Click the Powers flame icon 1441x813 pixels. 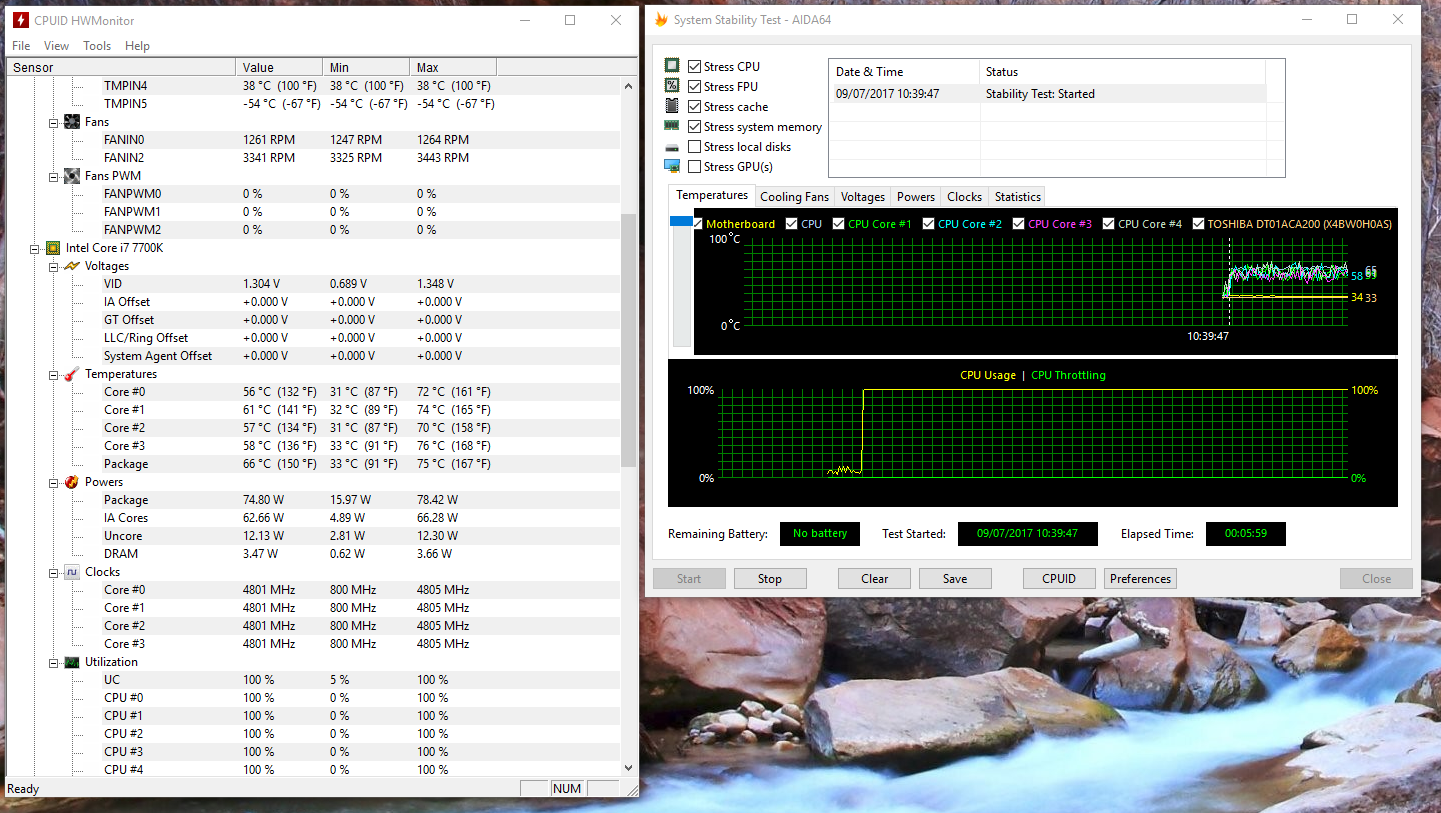[x=72, y=482]
